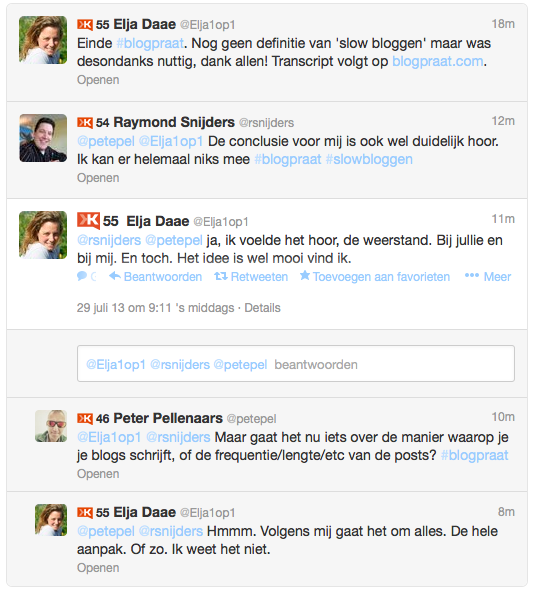
Task: Open the Meer options with three dots
Action: [488, 277]
